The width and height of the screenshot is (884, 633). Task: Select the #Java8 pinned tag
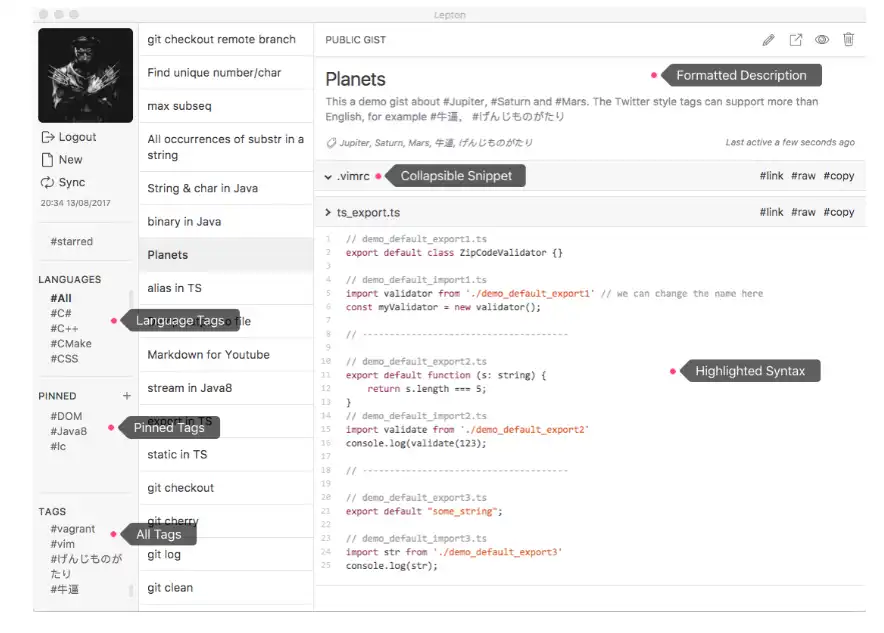[x=68, y=431]
